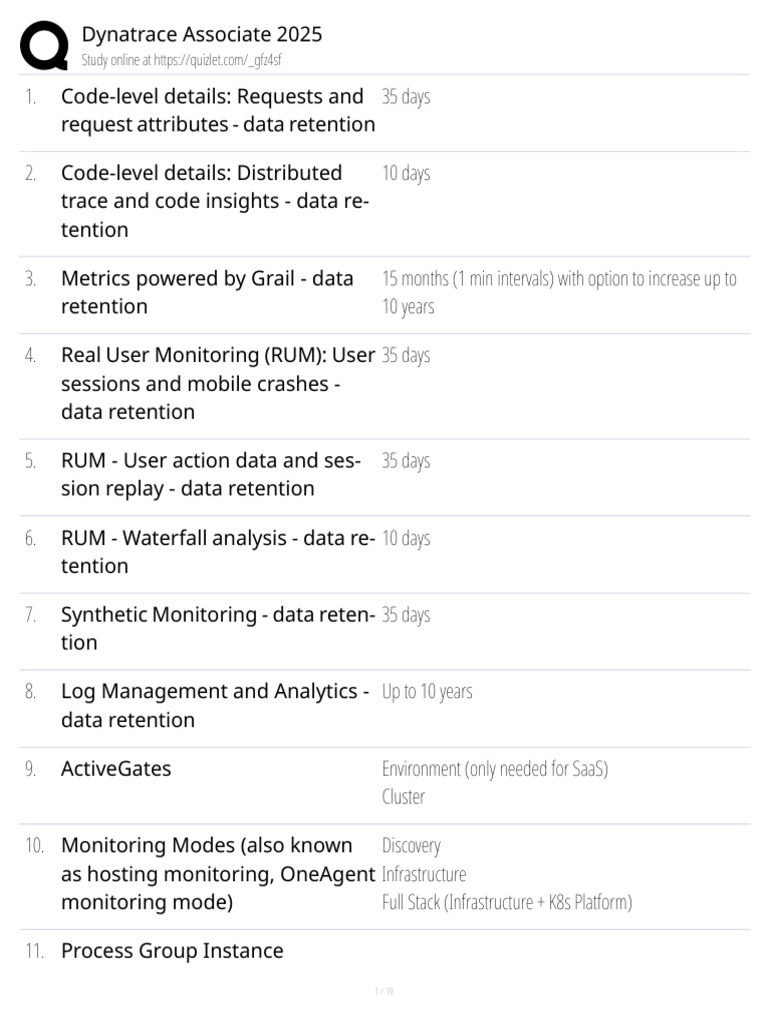
Task: Click the Cluster definition under ActiveGates
Action: point(403,797)
